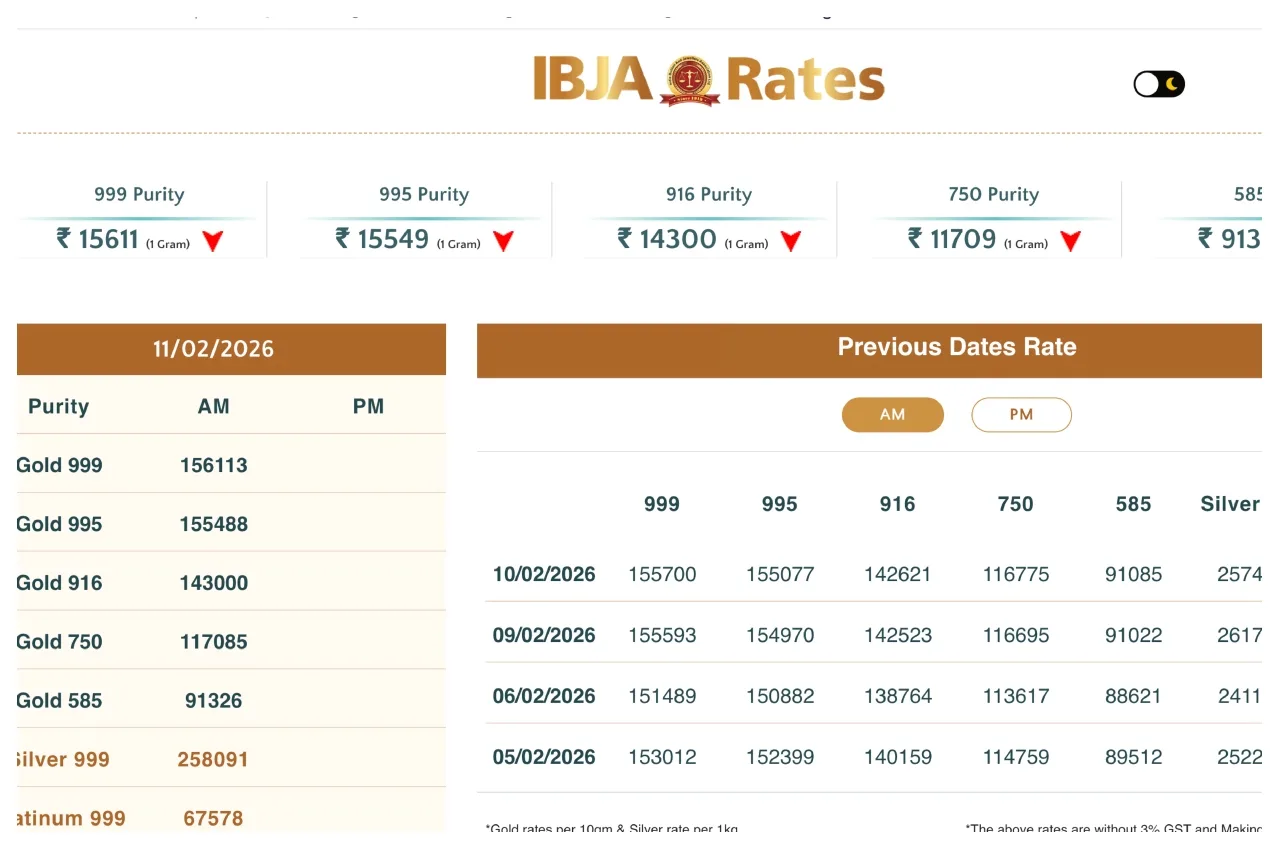
Task: Click the red down arrow on 995 Purity card
Action: (503, 240)
